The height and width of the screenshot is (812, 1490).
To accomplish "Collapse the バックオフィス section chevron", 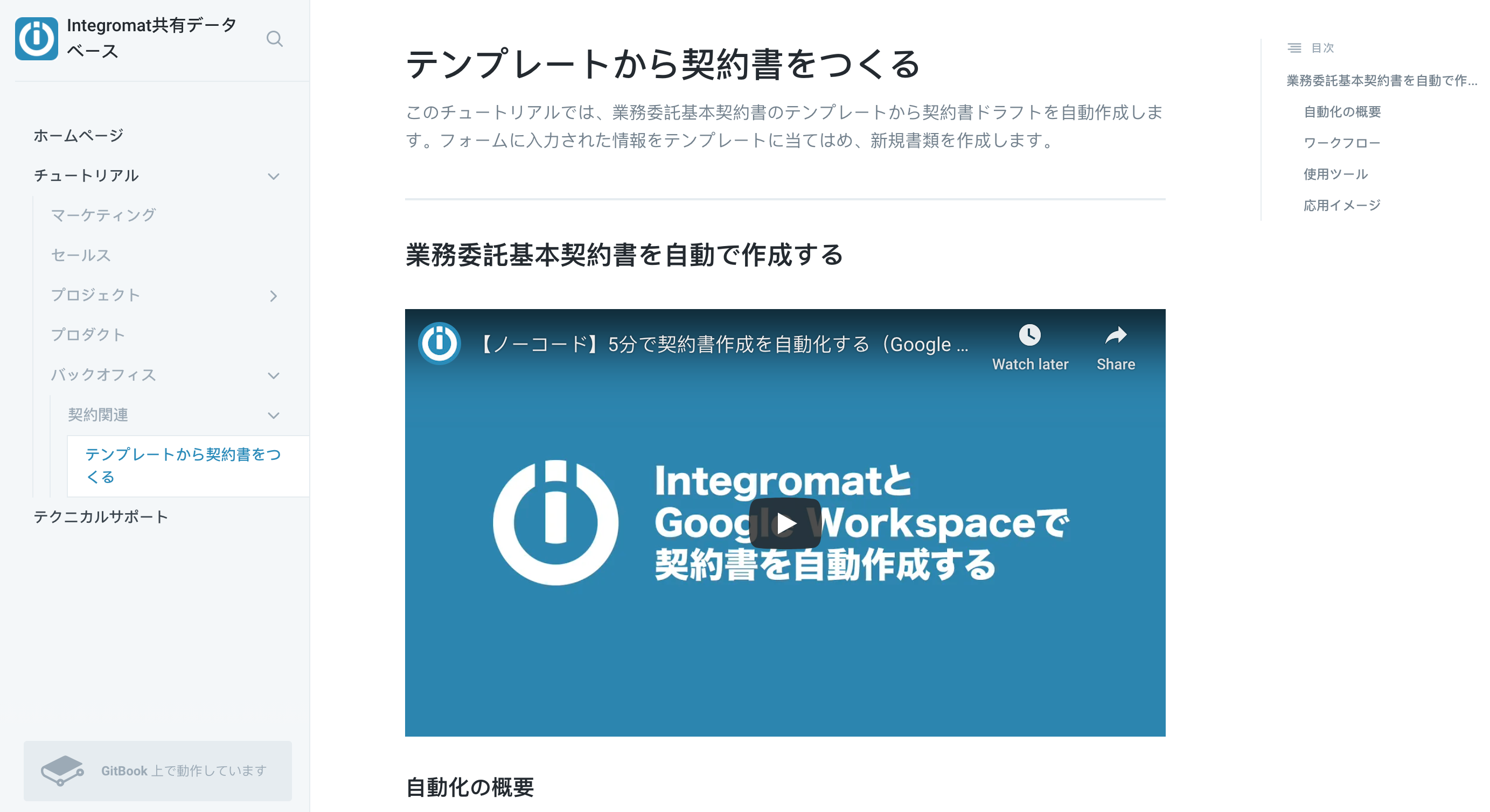I will 274,376.
